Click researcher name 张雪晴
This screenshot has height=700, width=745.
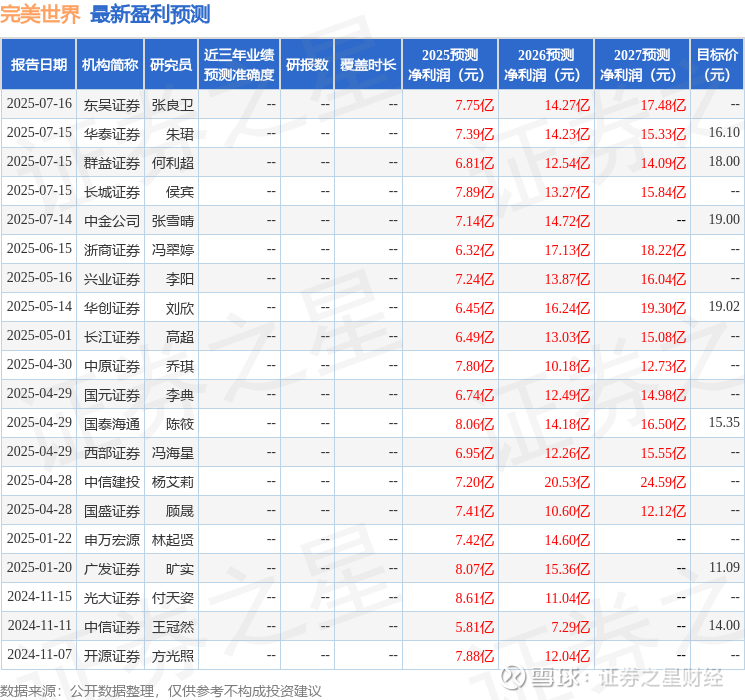coord(173,221)
